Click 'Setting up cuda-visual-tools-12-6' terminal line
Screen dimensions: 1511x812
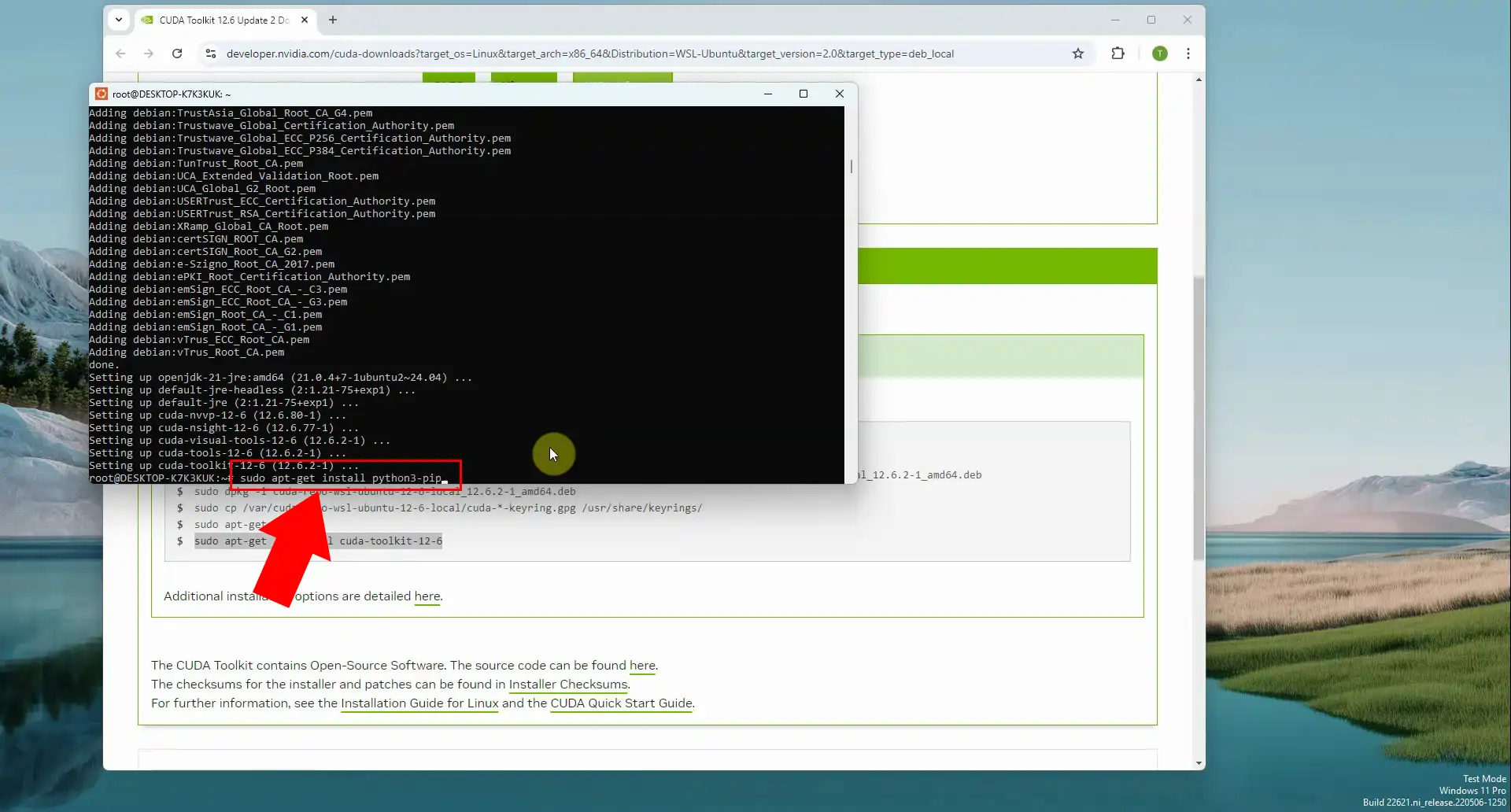click(239, 441)
